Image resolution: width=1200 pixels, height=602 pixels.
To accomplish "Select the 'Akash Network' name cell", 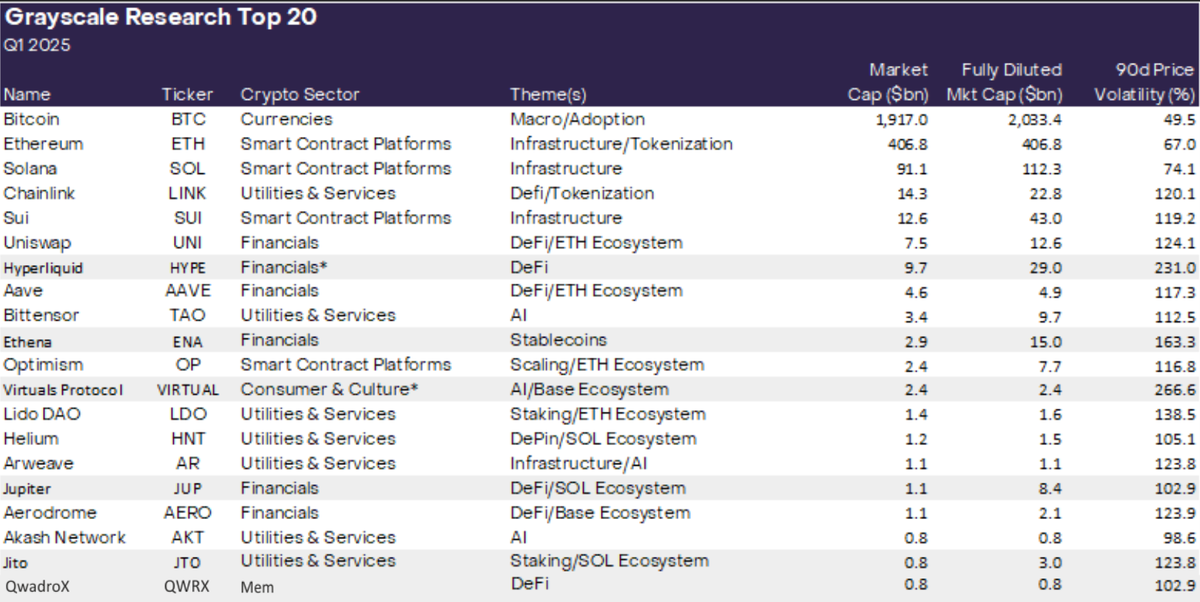I will pyautogui.click(x=65, y=537).
